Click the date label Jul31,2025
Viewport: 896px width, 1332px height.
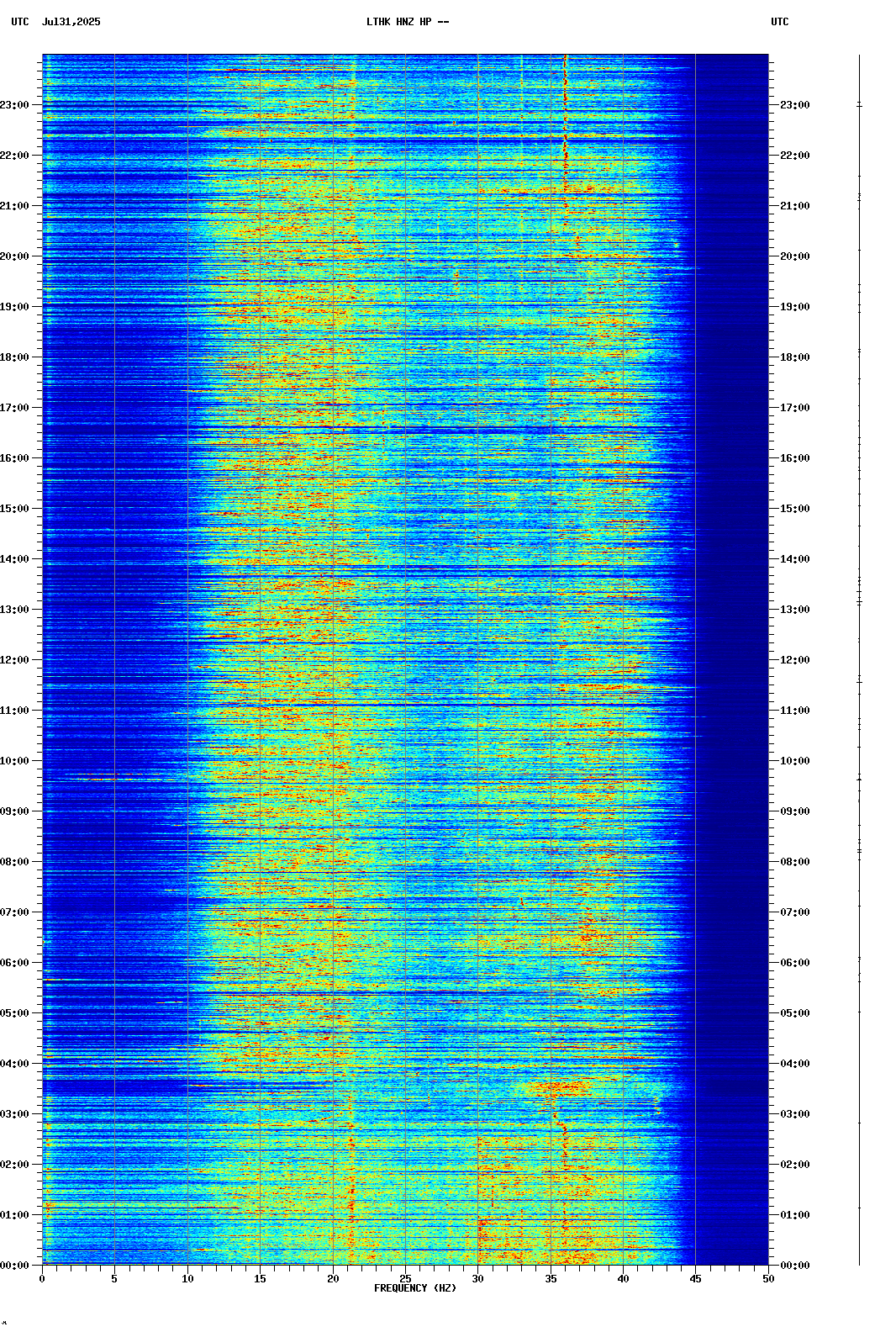click(x=71, y=22)
